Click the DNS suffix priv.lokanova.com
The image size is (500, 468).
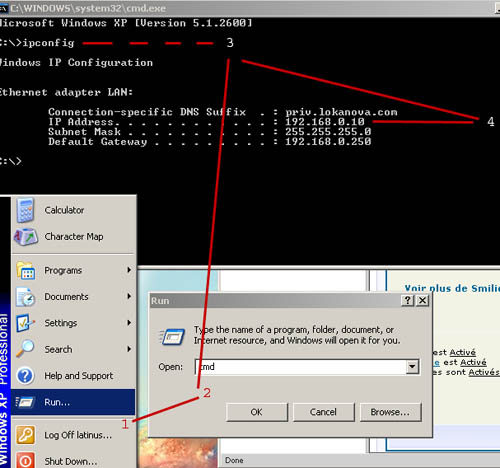pyautogui.click(x=341, y=112)
